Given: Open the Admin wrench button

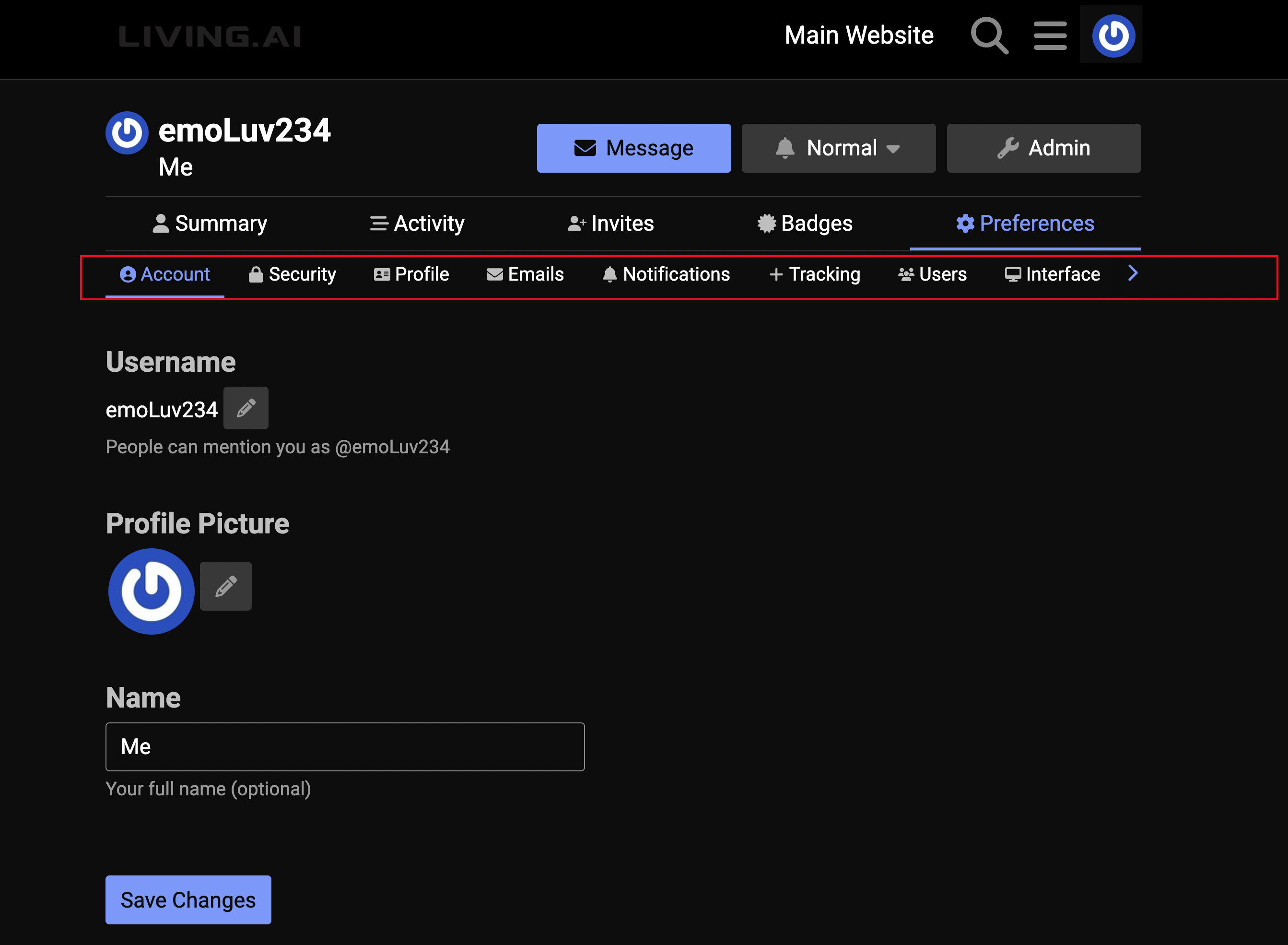Looking at the screenshot, I should click(1043, 148).
